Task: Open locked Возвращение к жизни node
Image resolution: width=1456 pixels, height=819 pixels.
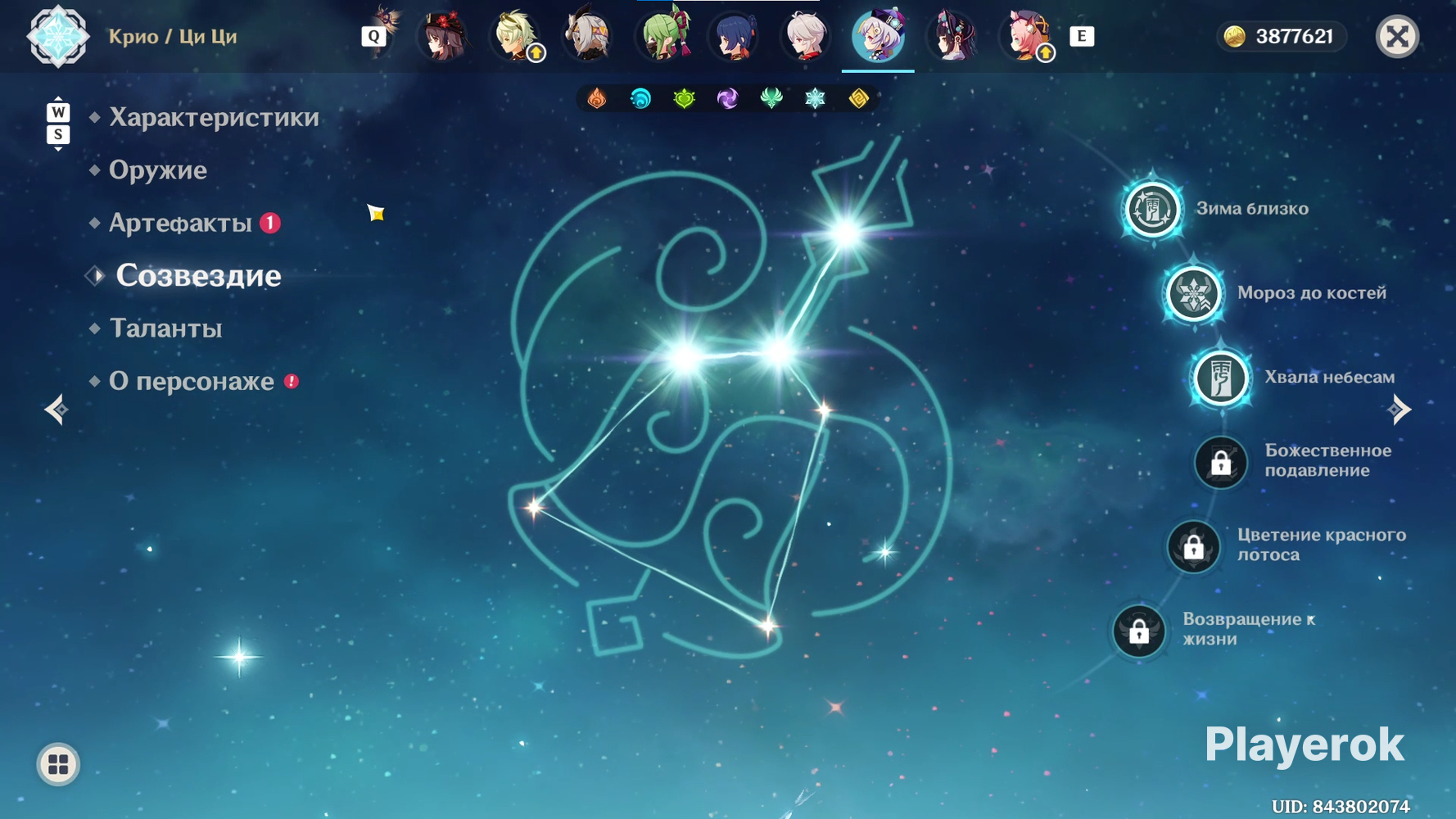Action: click(1139, 631)
